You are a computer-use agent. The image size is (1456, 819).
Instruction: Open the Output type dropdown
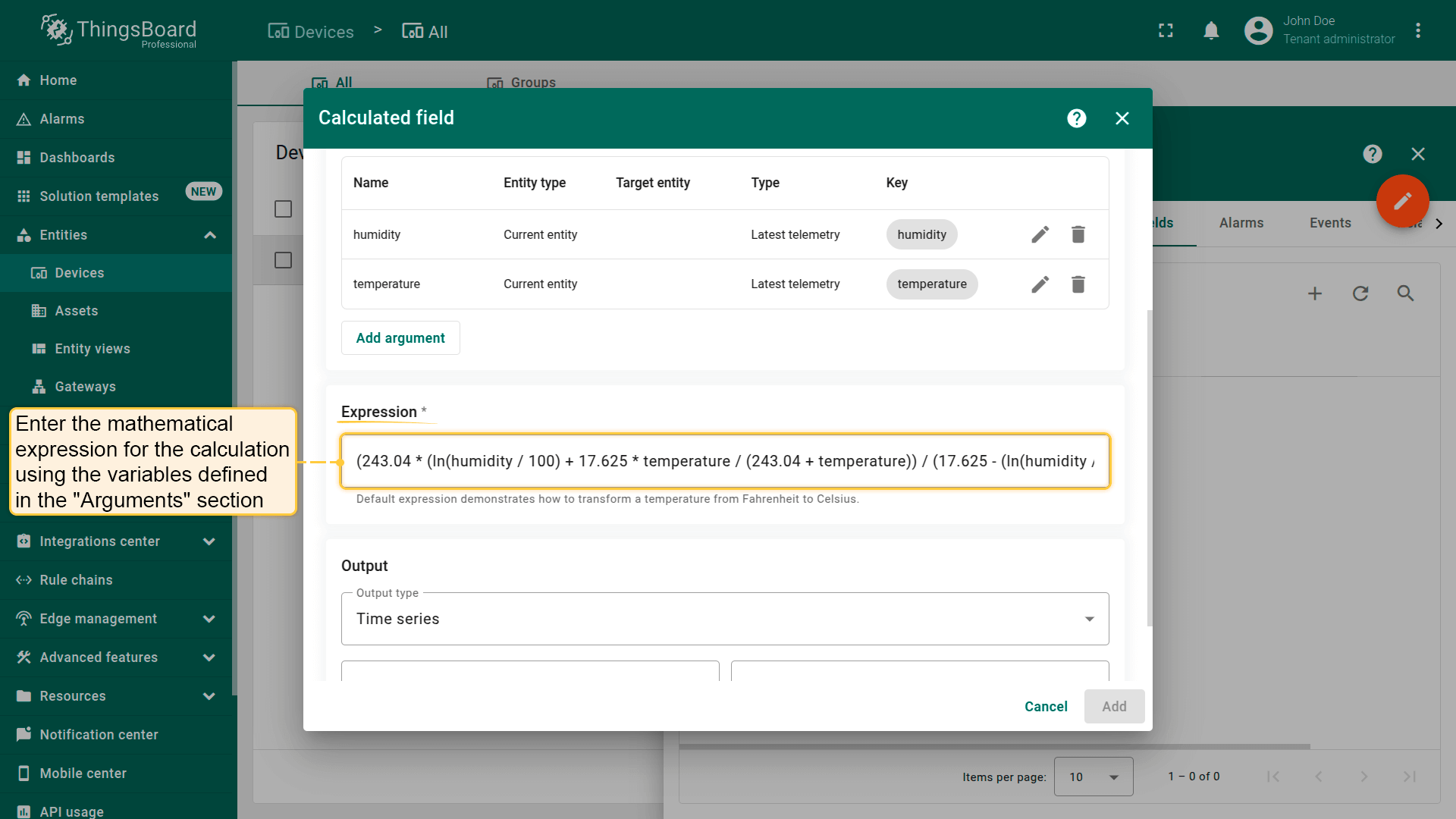pyautogui.click(x=724, y=619)
